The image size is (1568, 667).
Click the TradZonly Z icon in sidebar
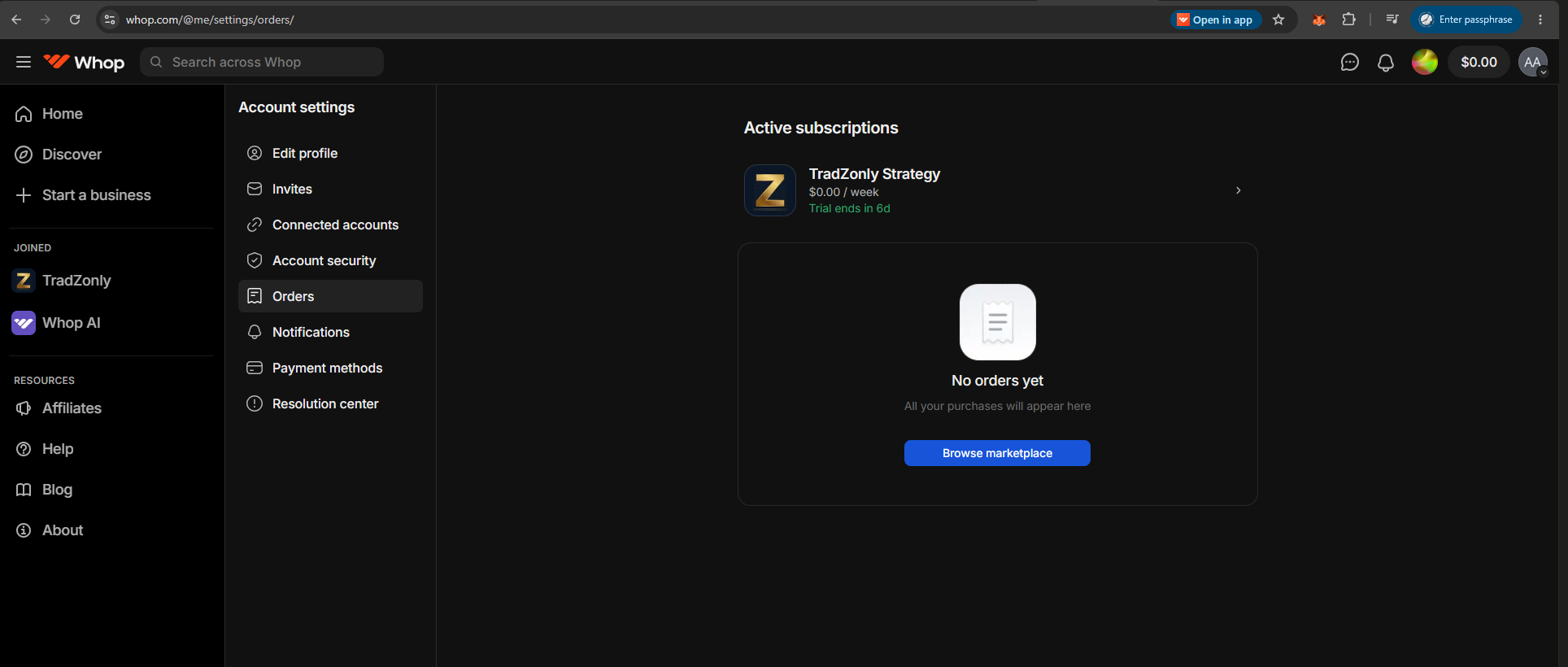(x=24, y=281)
